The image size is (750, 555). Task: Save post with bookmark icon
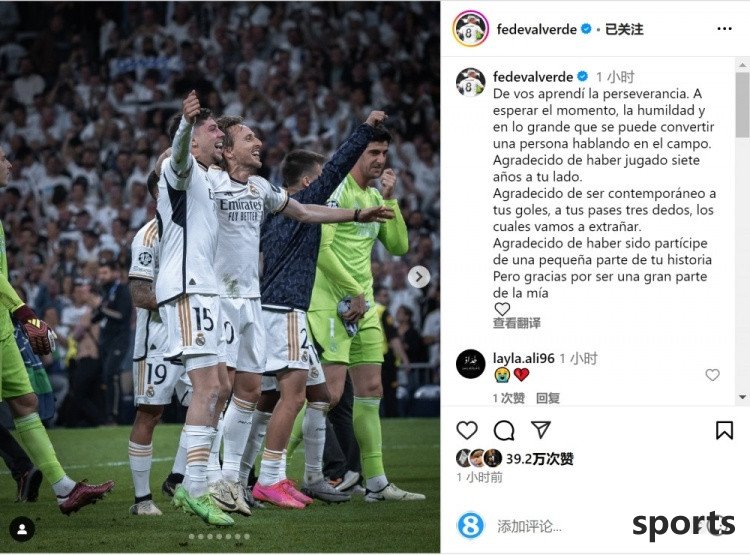724,430
